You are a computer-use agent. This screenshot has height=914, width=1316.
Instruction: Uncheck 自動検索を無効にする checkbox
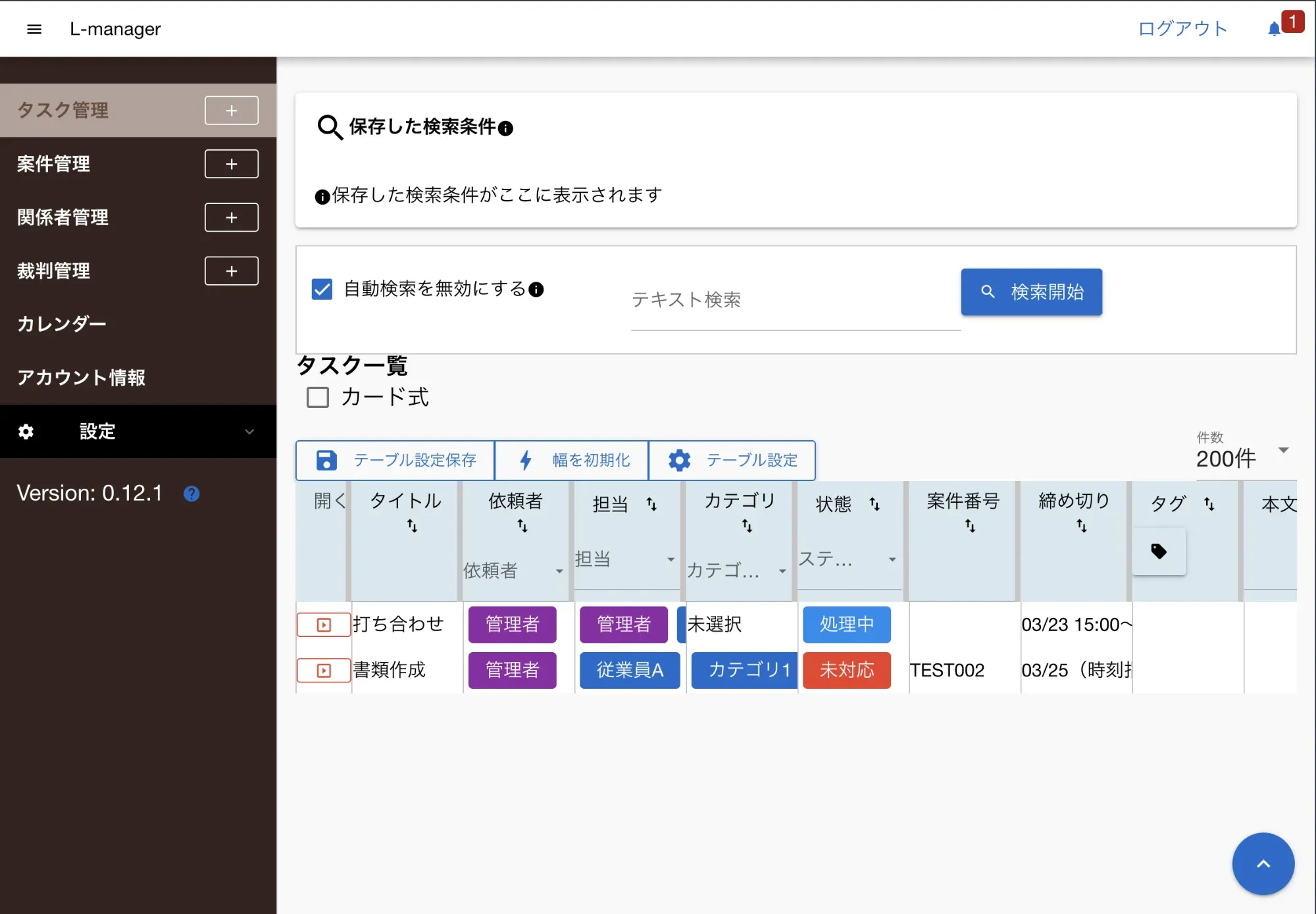point(322,289)
